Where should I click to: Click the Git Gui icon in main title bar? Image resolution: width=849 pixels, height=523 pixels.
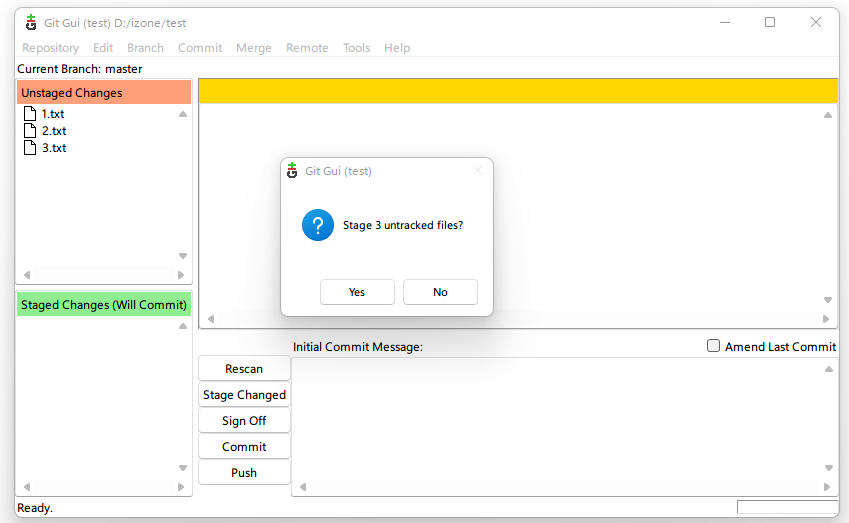31,23
